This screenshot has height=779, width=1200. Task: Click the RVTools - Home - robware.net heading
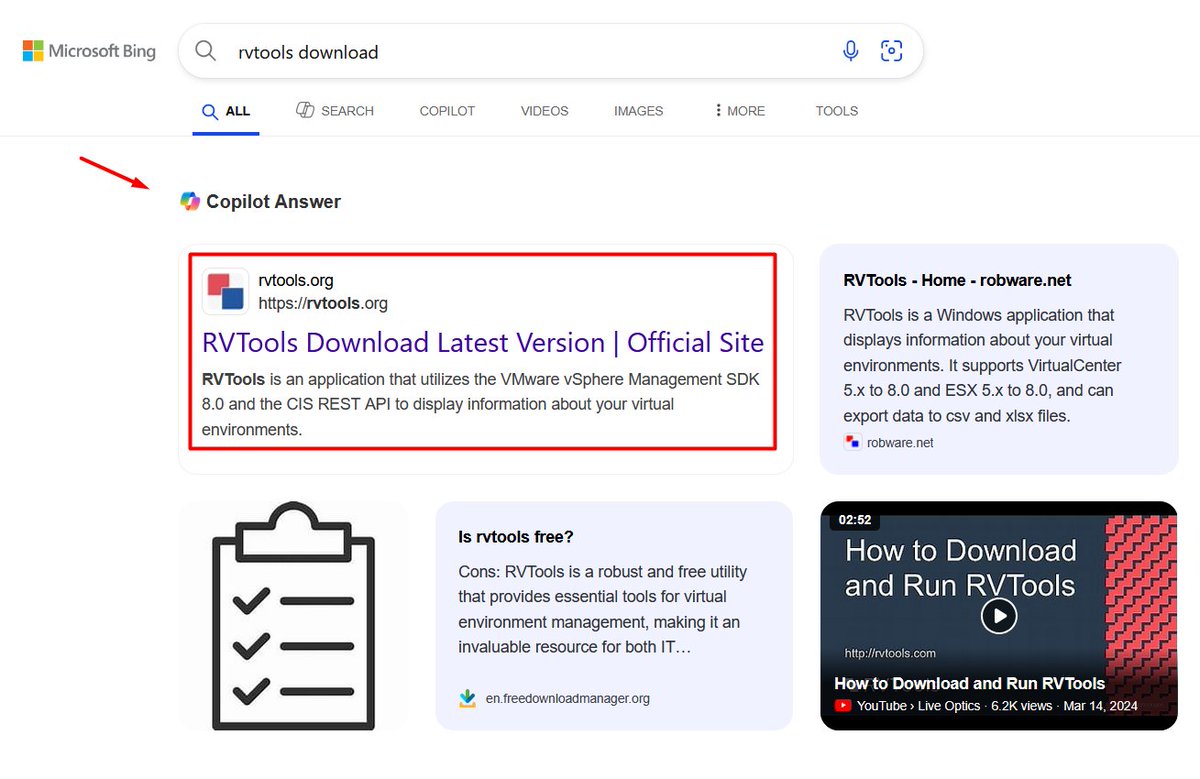coord(956,280)
